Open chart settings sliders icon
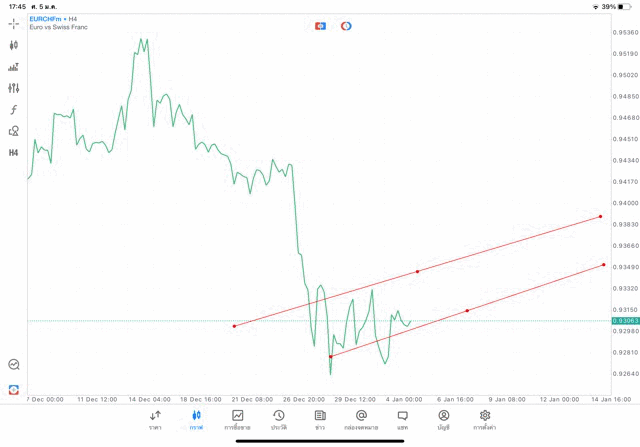640x447 pixels. pyautogui.click(x=14, y=88)
